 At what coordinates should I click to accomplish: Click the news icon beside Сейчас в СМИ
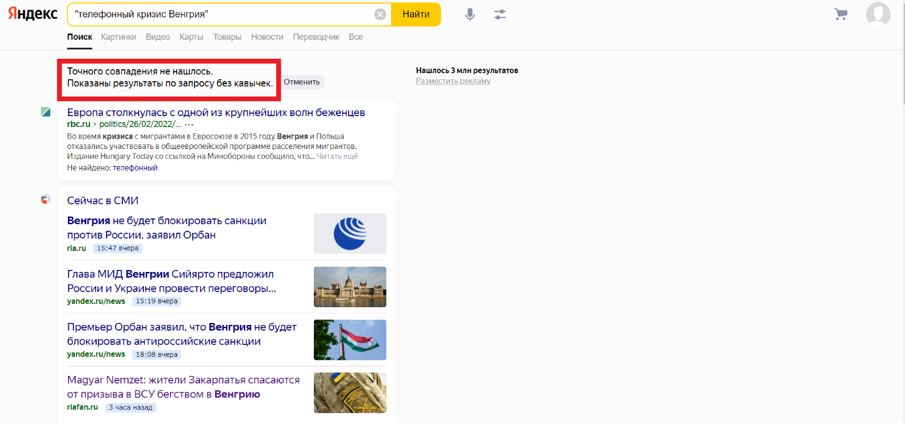(x=46, y=200)
